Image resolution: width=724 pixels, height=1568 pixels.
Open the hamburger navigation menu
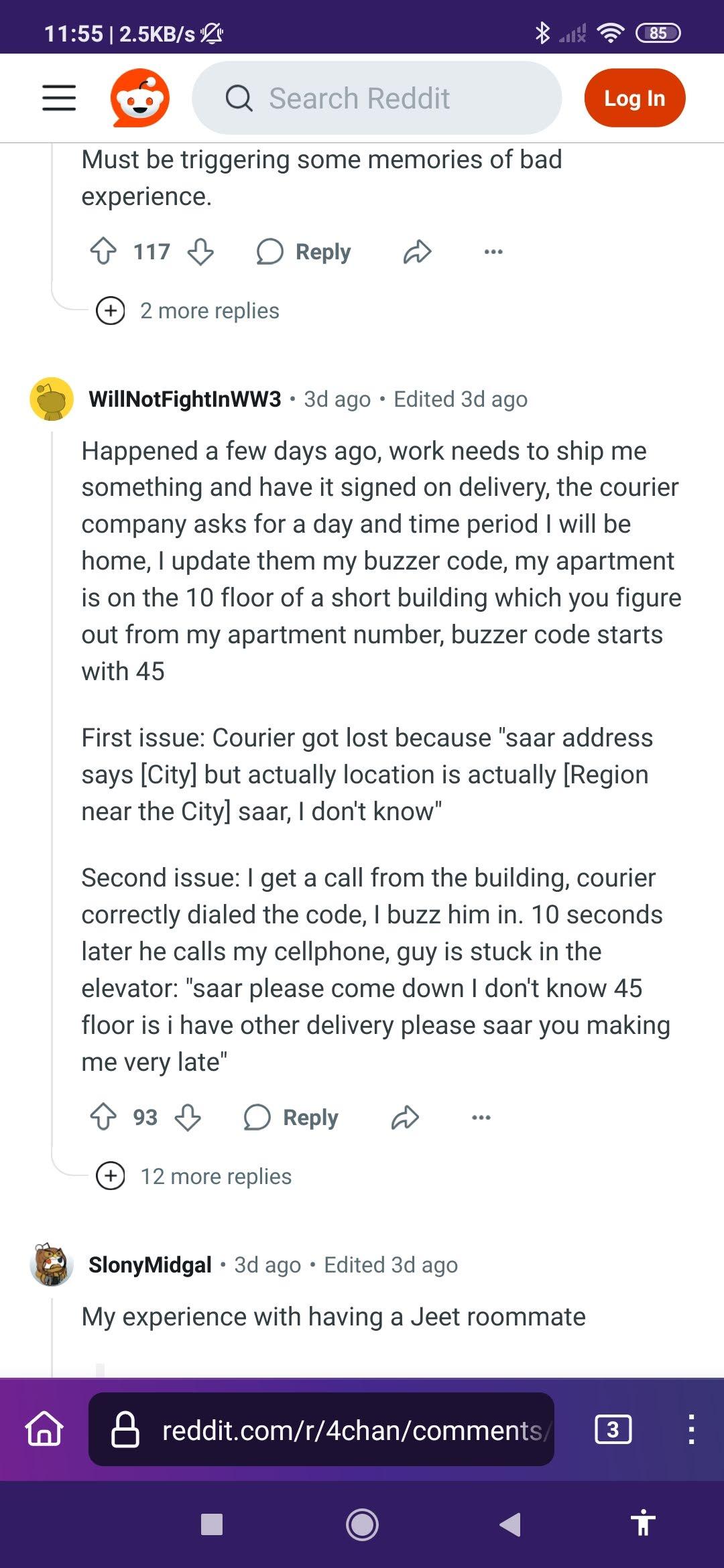pos(59,98)
